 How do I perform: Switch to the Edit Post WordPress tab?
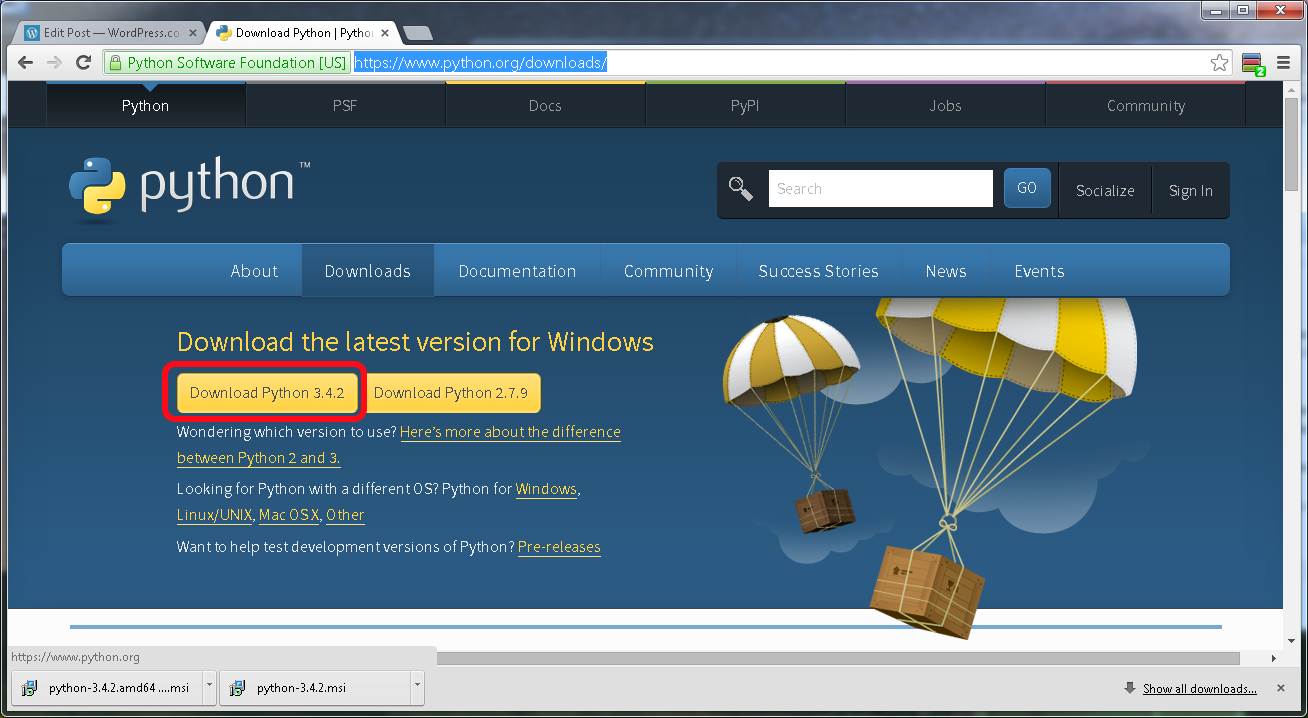click(x=106, y=32)
